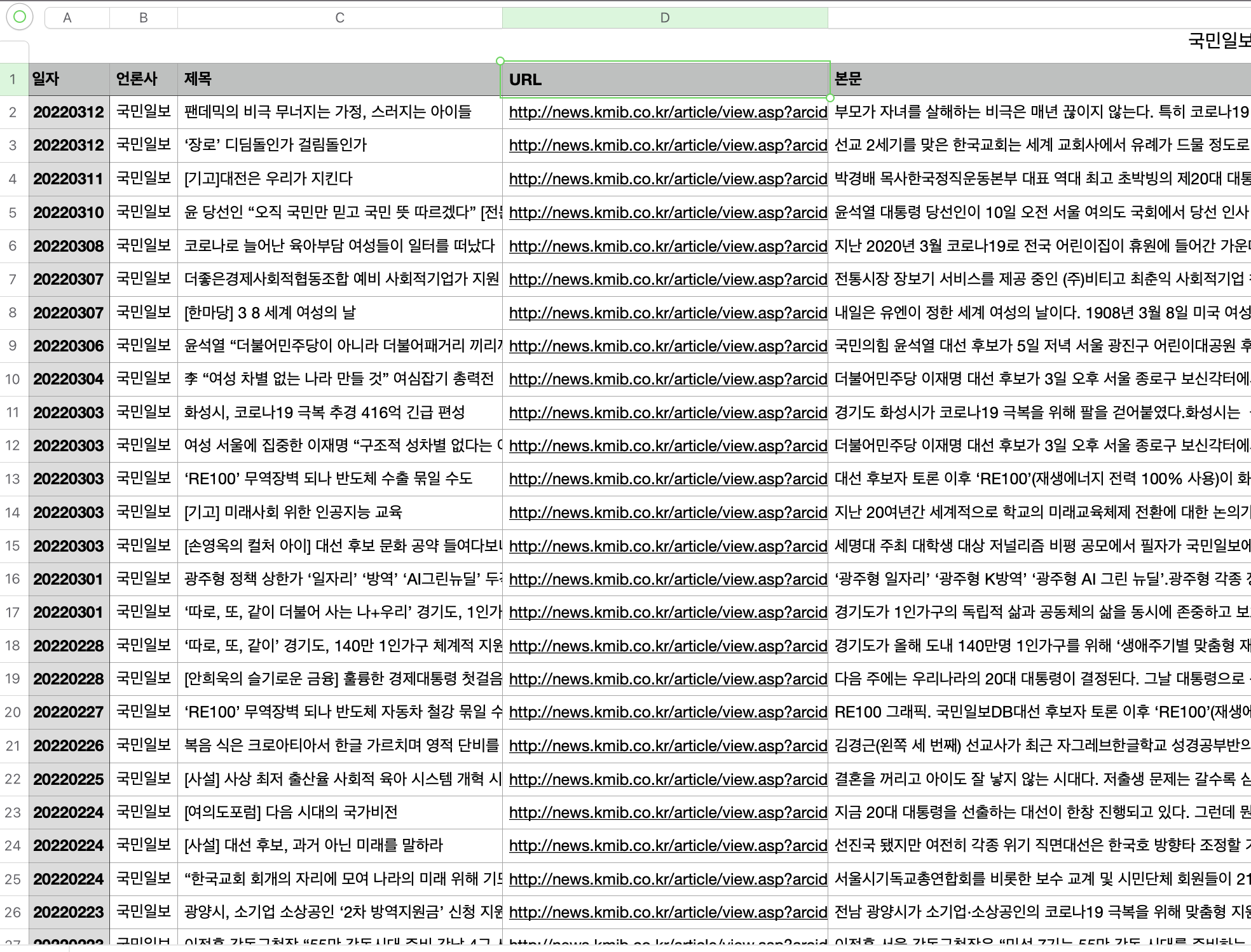This screenshot has width=1251, height=952.
Task: Click body text starting '결혼을 꺼리고 아이도 잘 낳지 않는'
Action: point(1042,779)
